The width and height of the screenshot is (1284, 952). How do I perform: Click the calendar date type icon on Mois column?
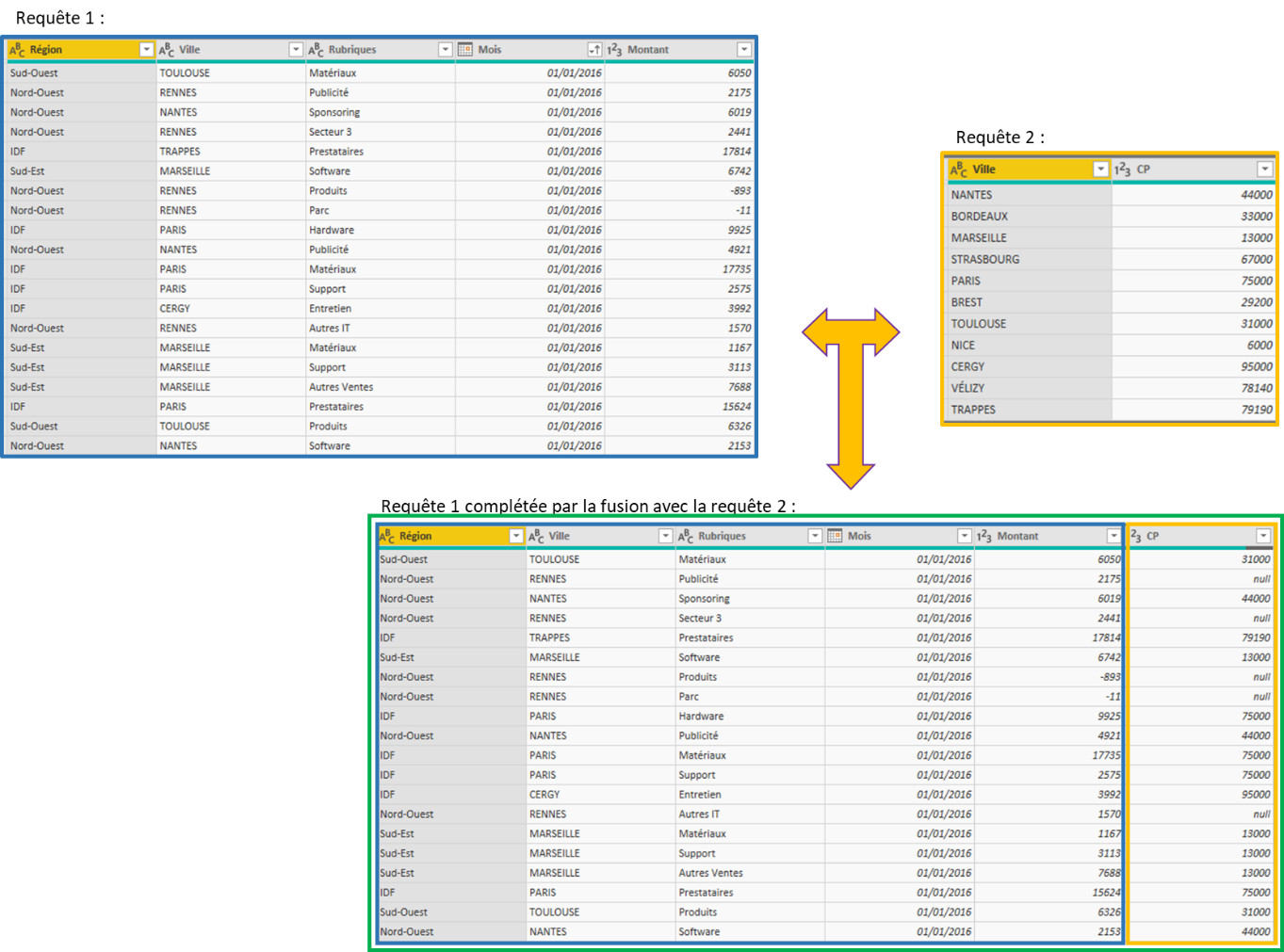click(x=468, y=49)
